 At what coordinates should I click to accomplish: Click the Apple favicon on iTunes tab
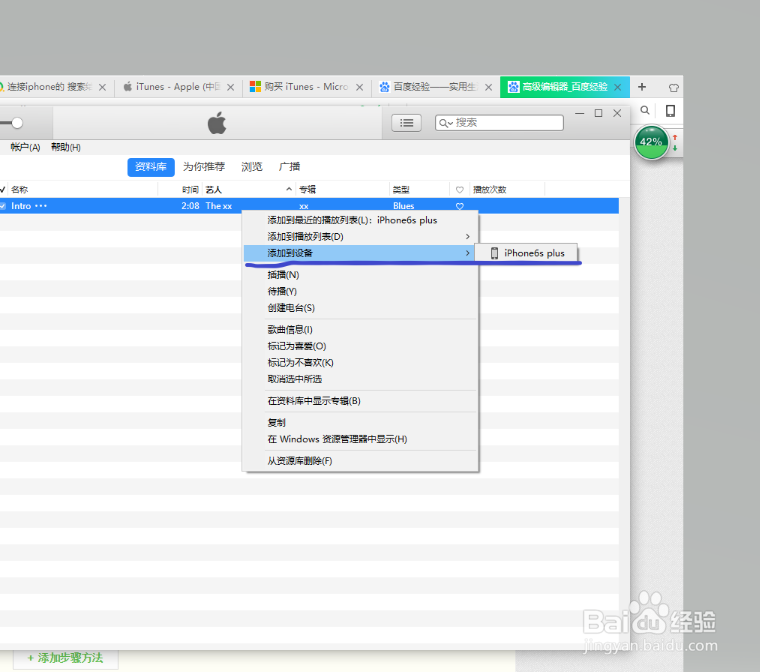pyautogui.click(x=127, y=87)
